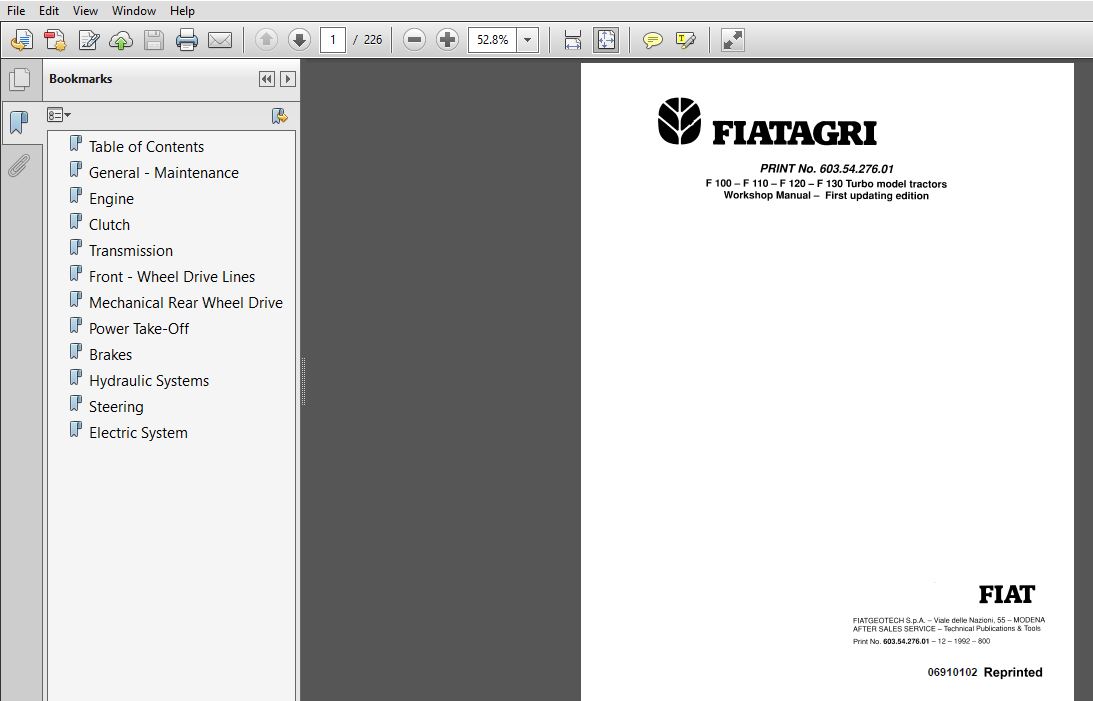Select the Engine bookmark
The height and width of the screenshot is (701, 1093).
[112, 199]
